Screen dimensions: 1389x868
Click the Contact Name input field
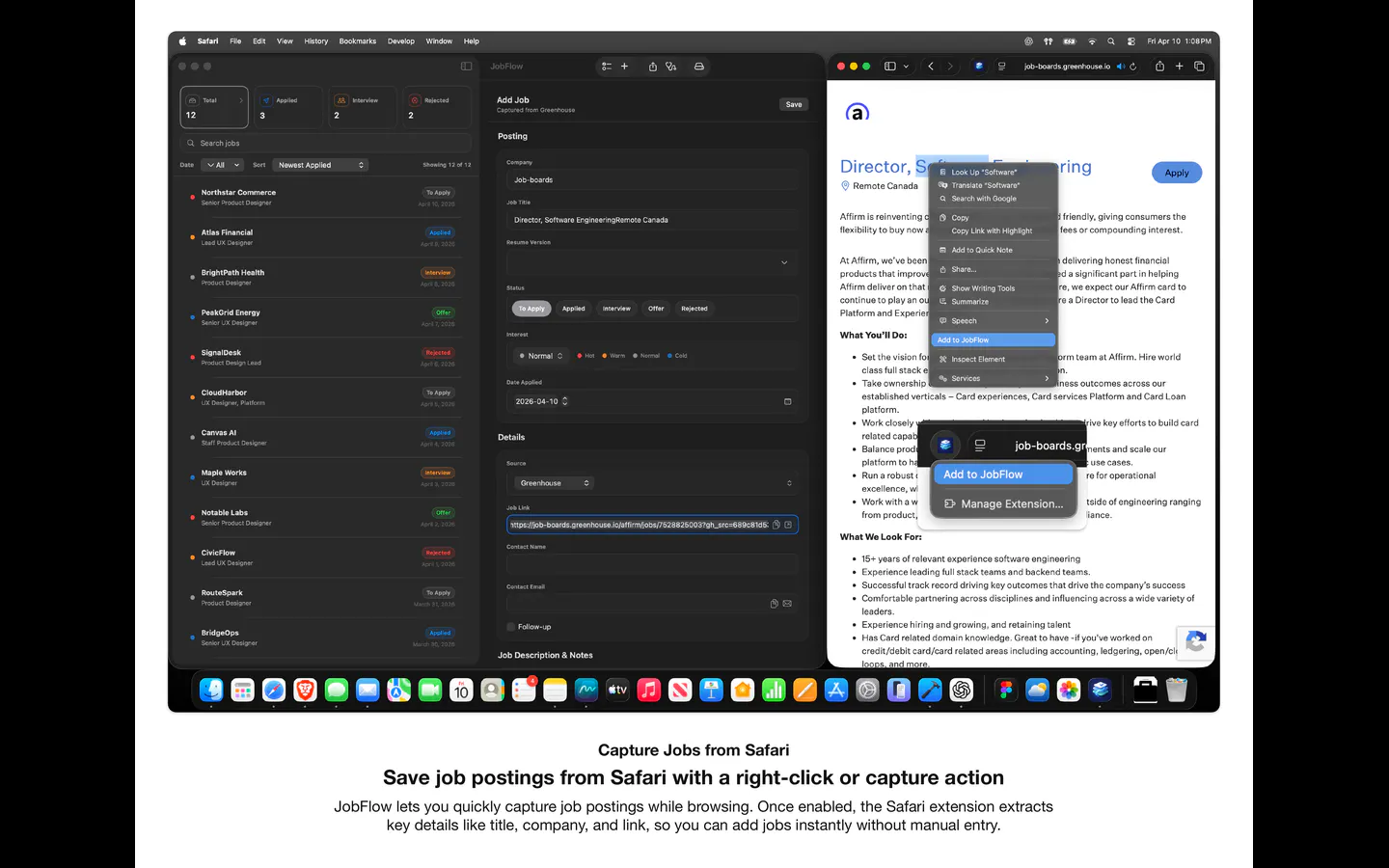652,564
